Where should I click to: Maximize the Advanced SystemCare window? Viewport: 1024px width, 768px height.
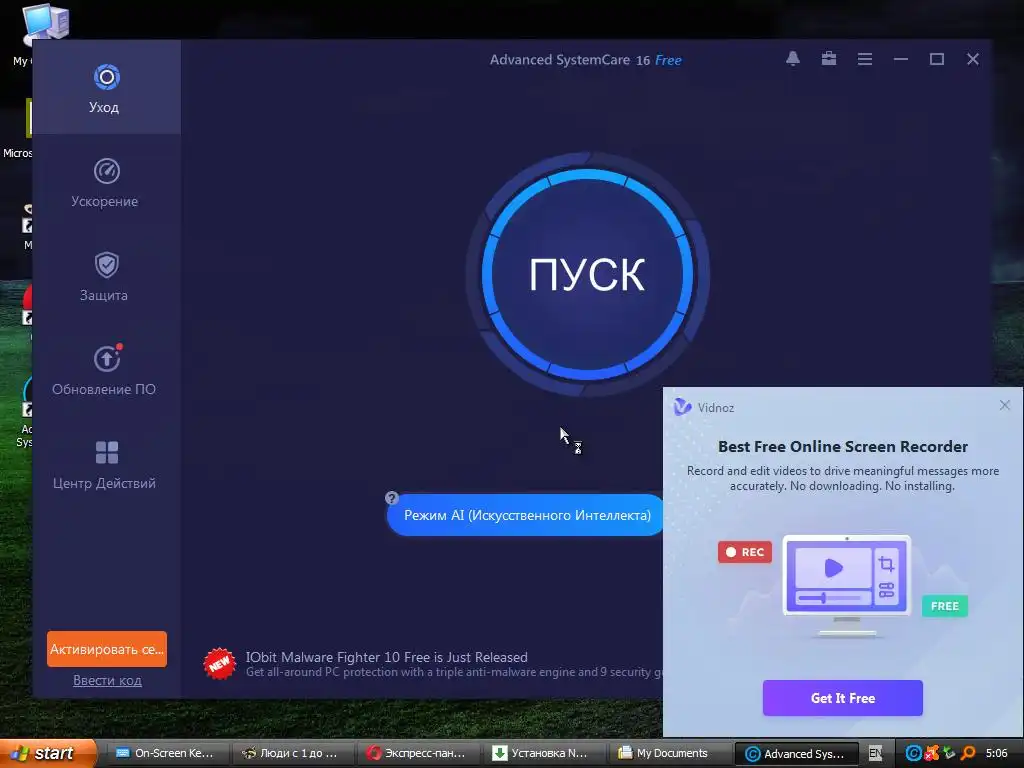pos(936,59)
